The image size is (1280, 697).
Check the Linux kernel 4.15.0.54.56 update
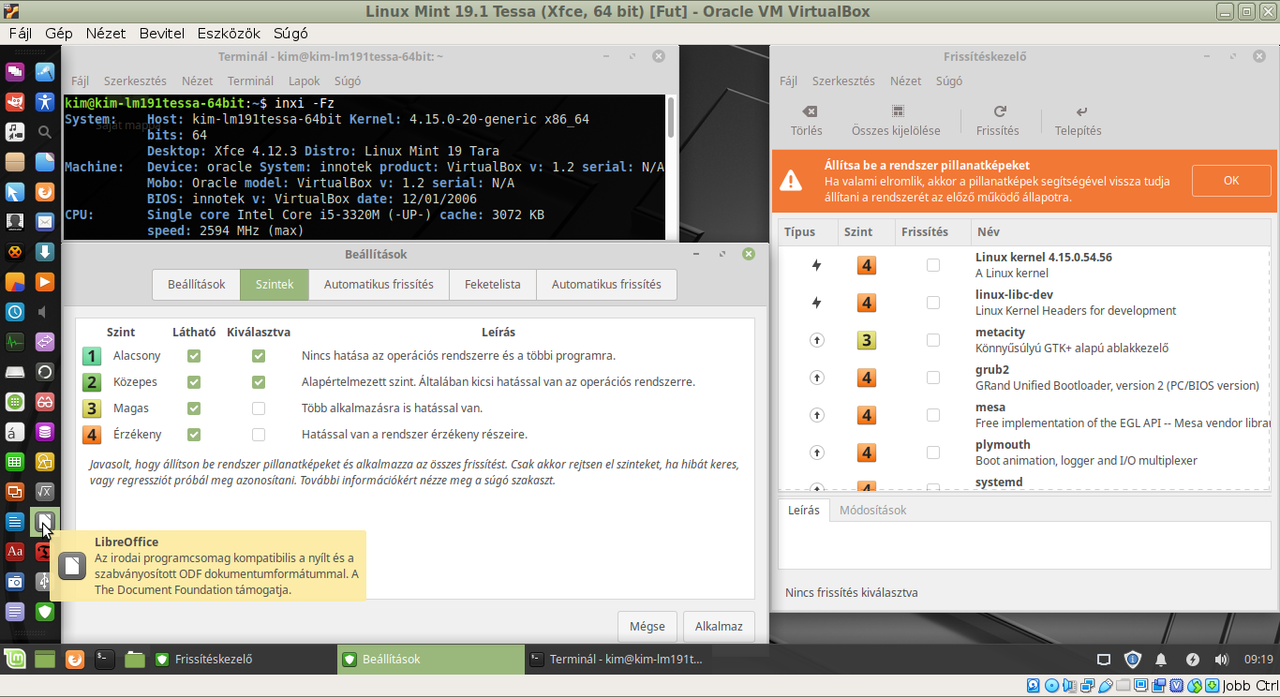933,265
